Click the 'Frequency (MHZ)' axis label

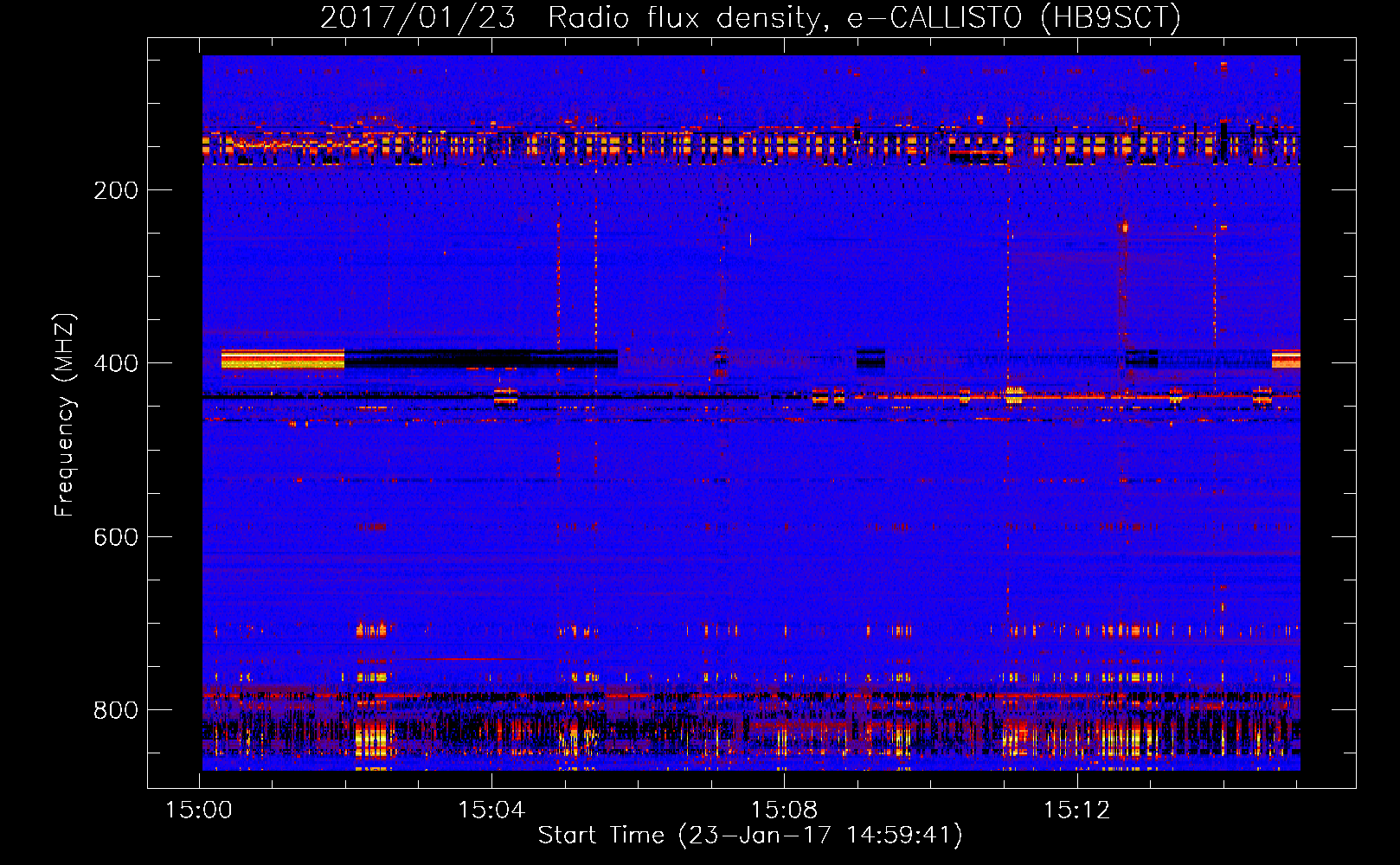[65, 414]
